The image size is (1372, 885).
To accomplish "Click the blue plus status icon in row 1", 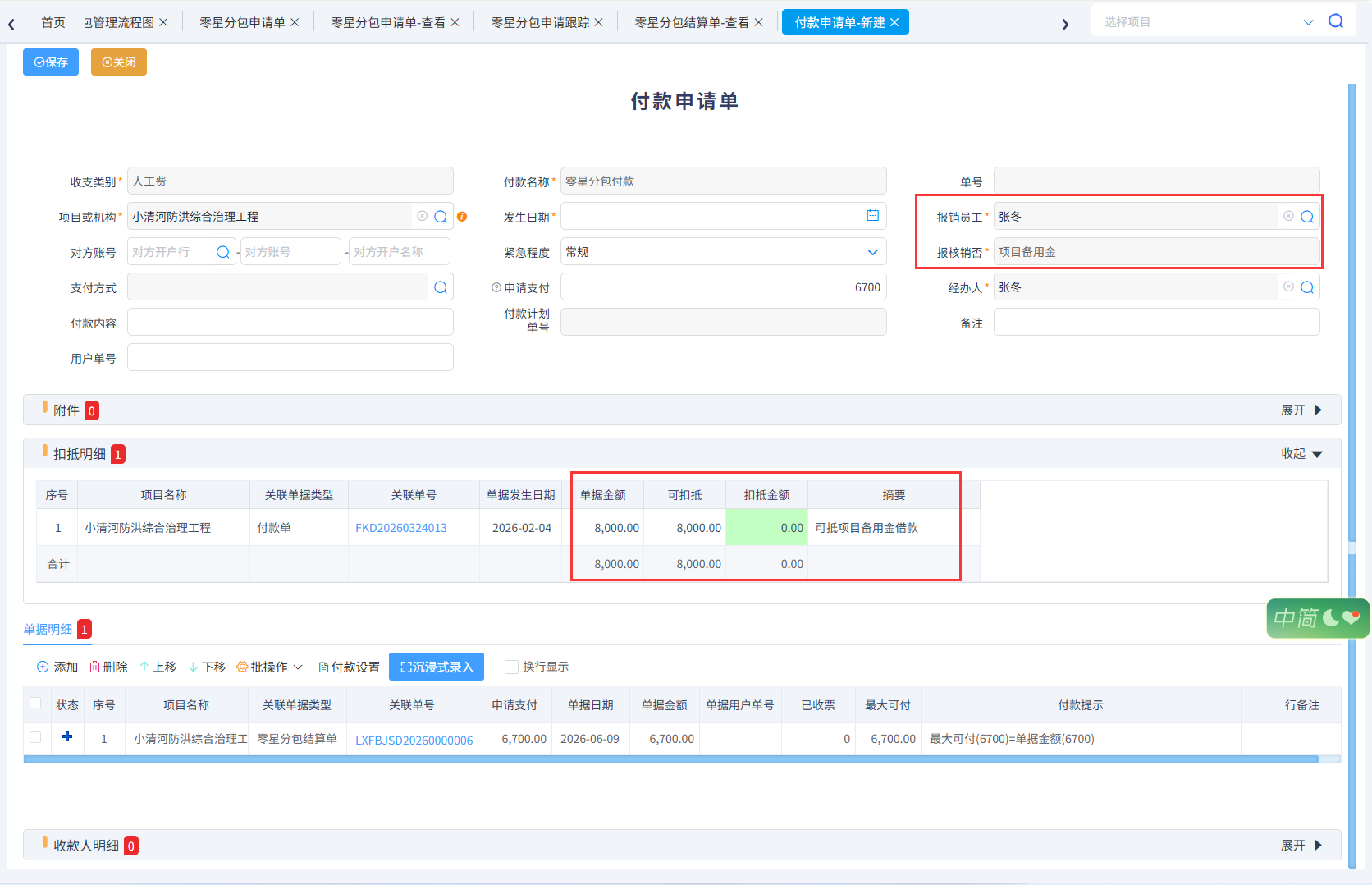I will 67,736.
